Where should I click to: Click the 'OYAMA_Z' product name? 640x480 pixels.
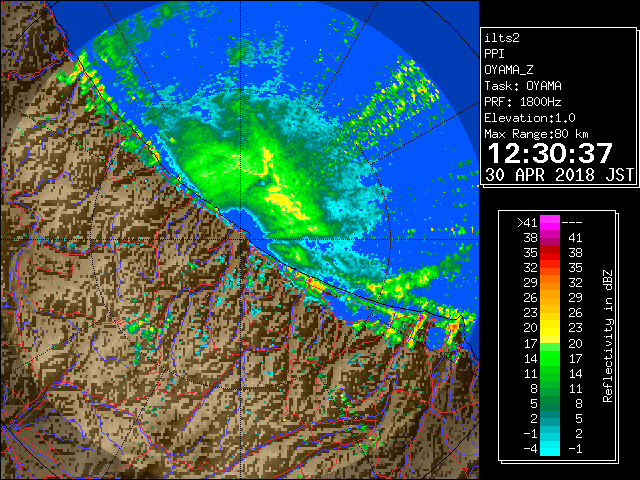[x=509, y=70]
